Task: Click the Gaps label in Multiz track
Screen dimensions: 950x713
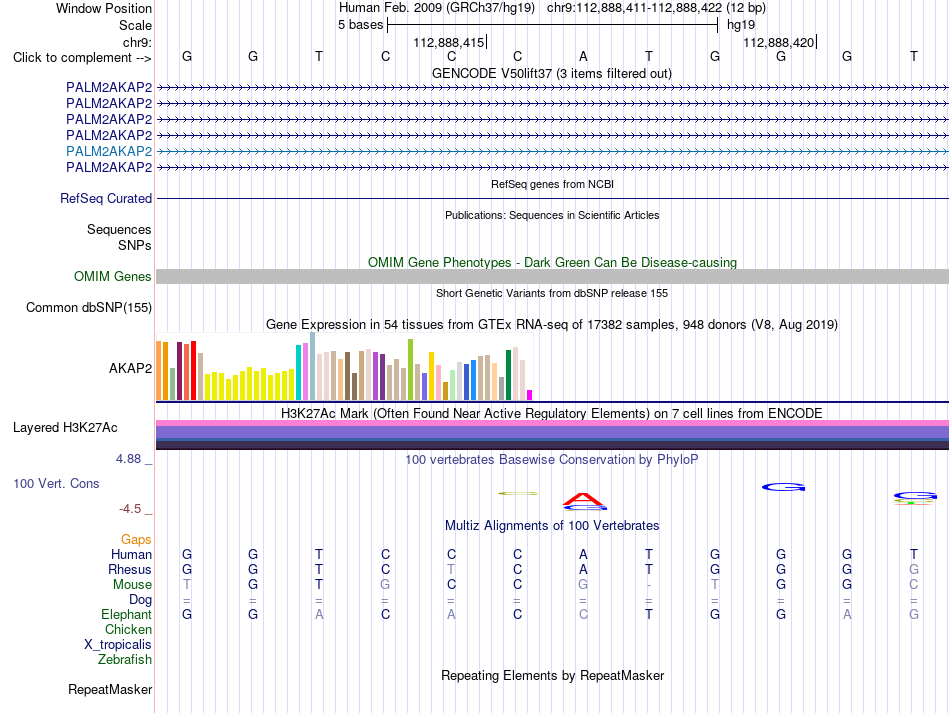Action: click(136, 539)
